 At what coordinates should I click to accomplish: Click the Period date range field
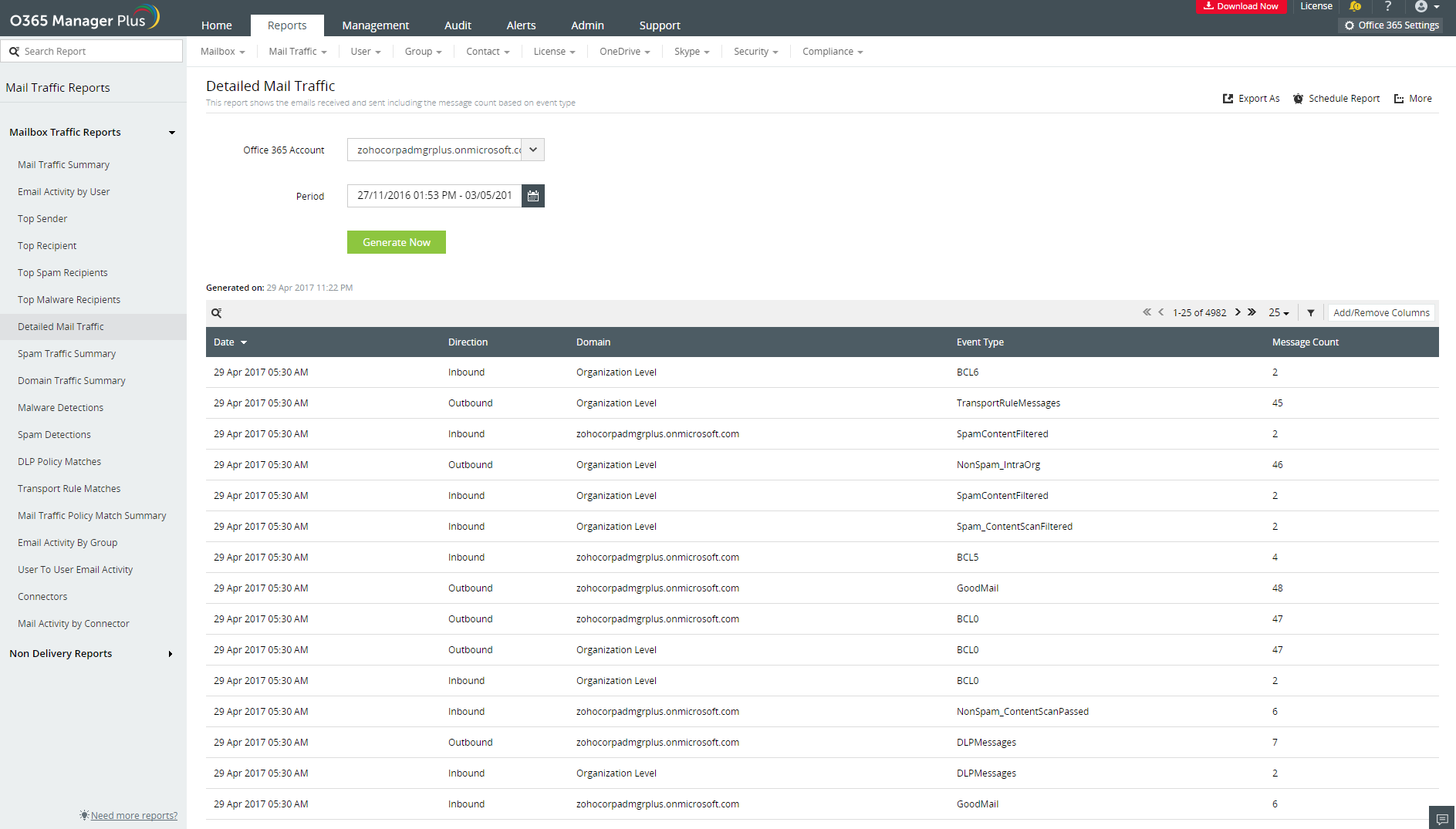click(434, 196)
